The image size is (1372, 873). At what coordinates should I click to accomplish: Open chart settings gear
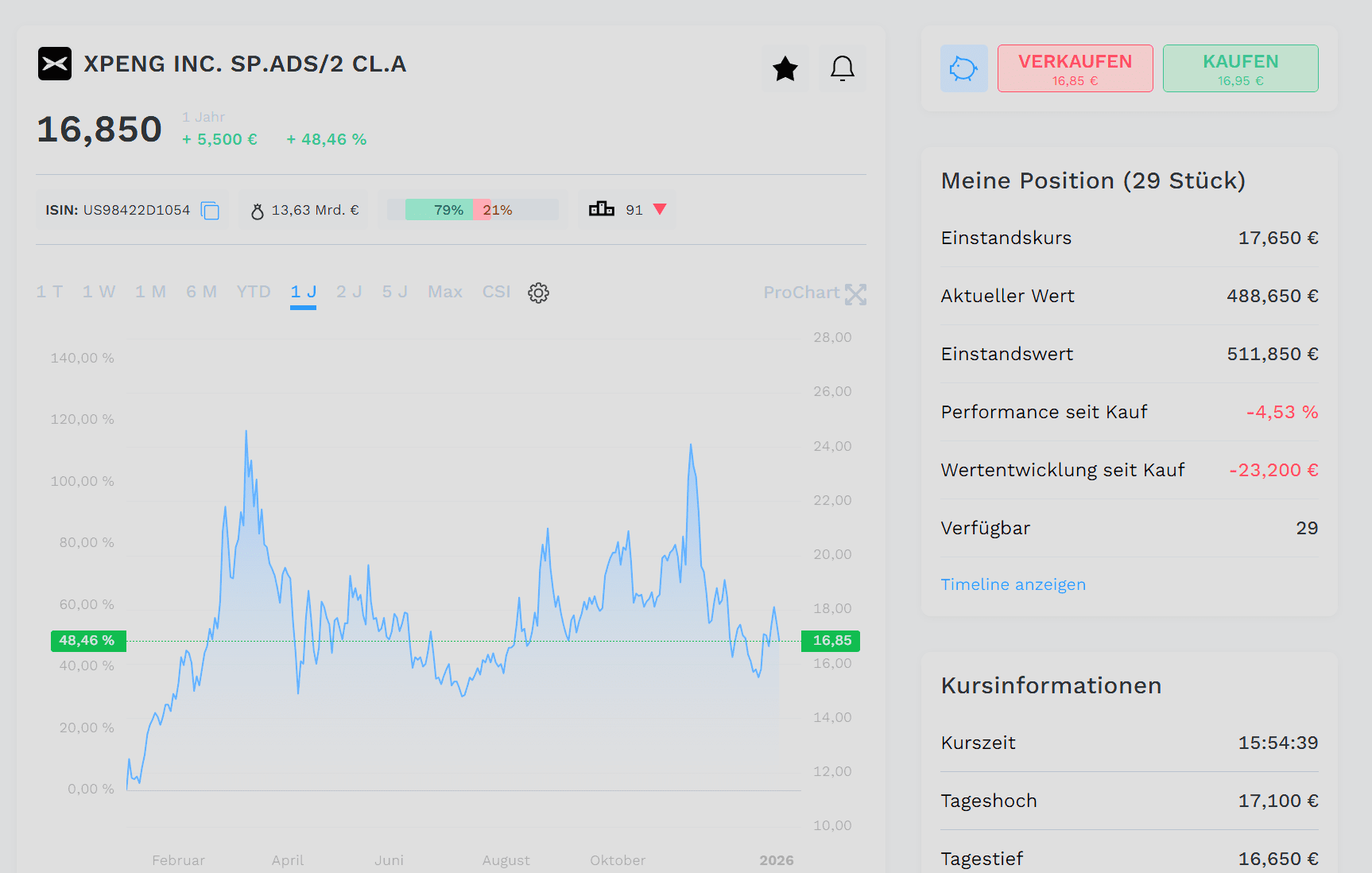(x=538, y=293)
